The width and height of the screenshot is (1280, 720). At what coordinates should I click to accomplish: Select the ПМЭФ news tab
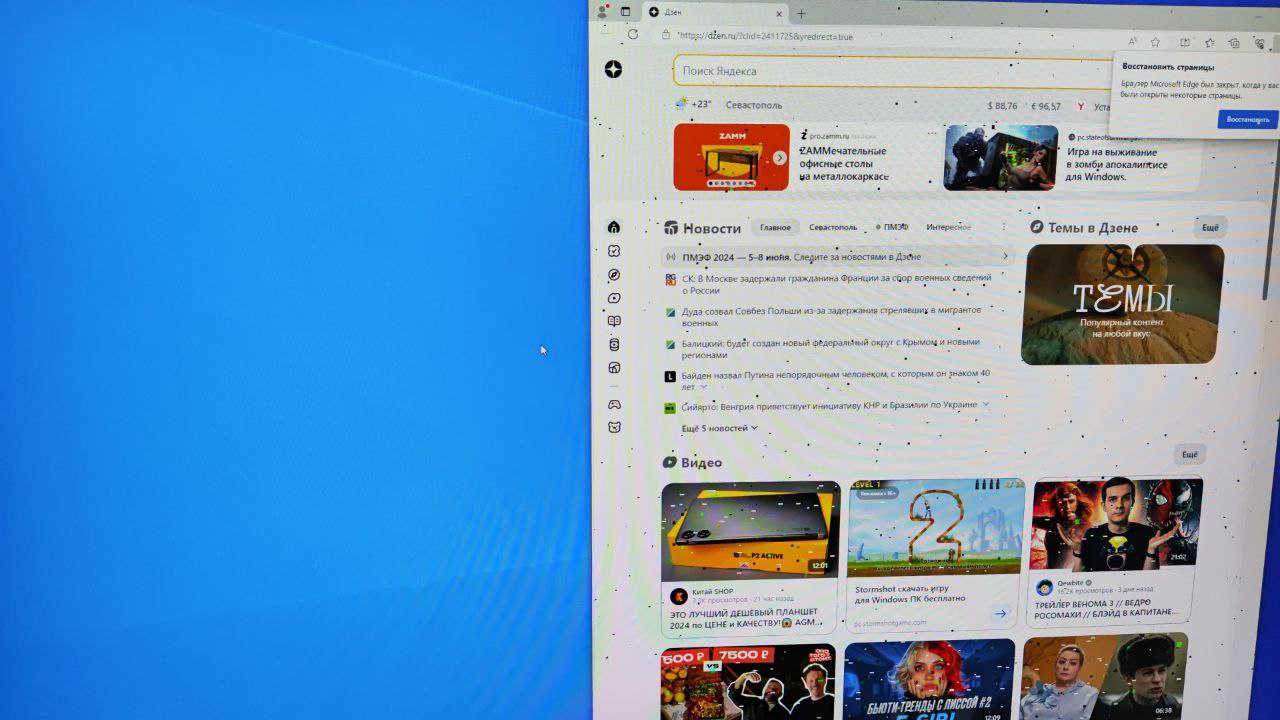point(891,227)
